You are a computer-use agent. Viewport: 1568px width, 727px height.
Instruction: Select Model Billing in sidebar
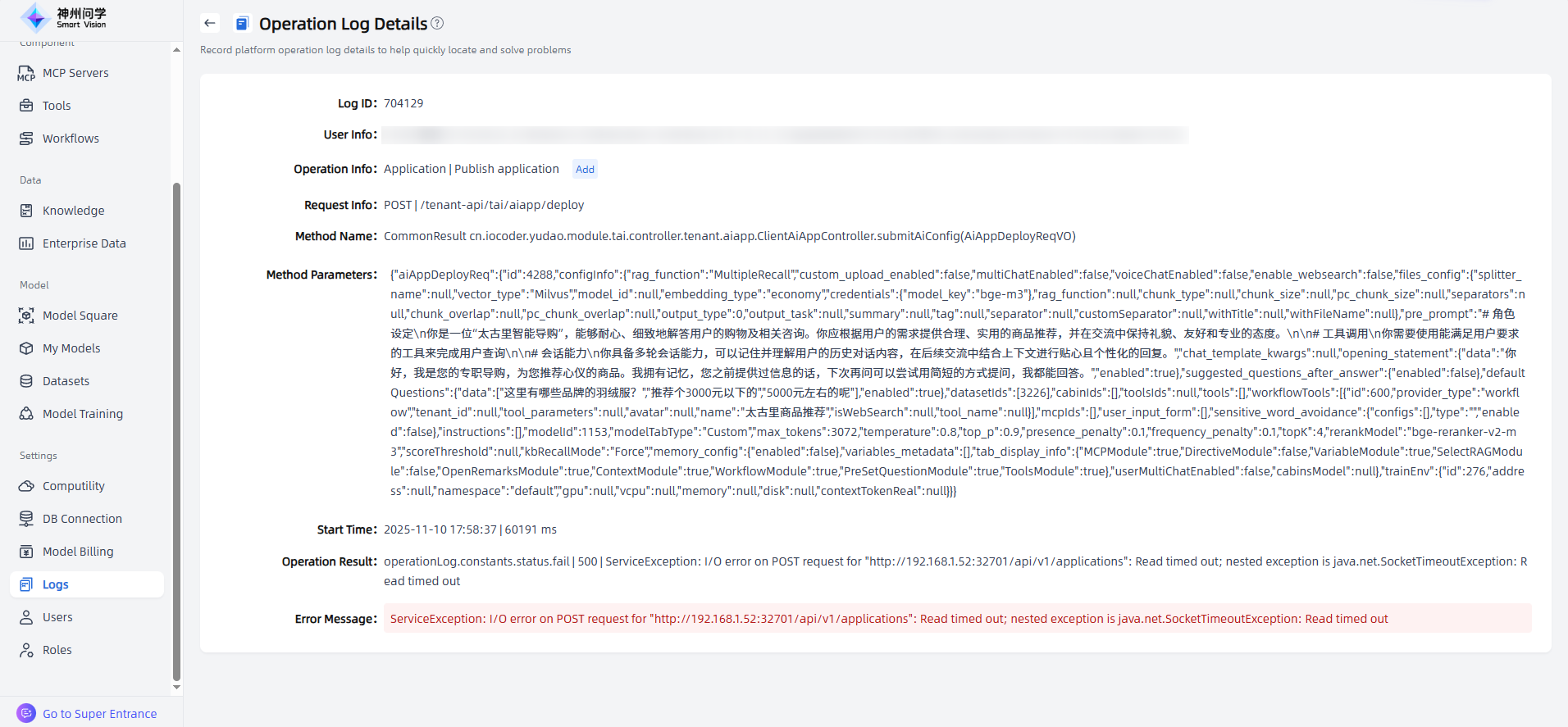[x=78, y=552]
